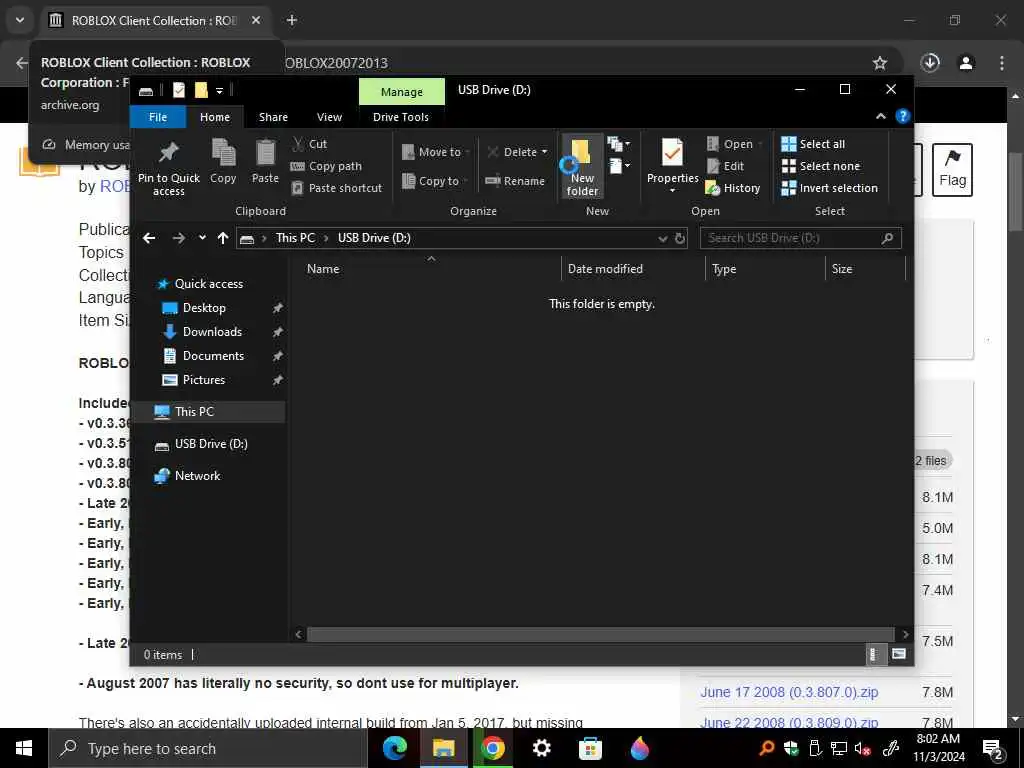The height and width of the screenshot is (768, 1024).
Task: Bookmark page with Chrome star icon
Action: (x=880, y=63)
